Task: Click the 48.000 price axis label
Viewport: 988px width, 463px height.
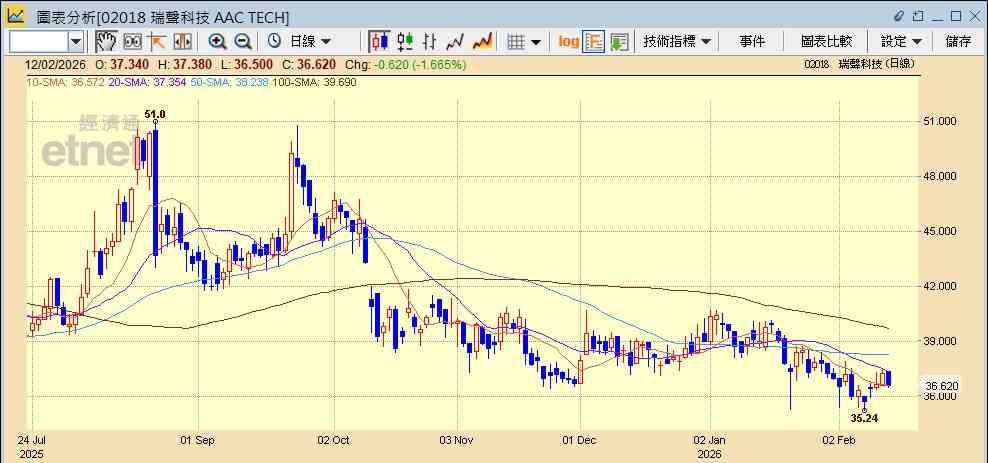Action: (x=941, y=176)
